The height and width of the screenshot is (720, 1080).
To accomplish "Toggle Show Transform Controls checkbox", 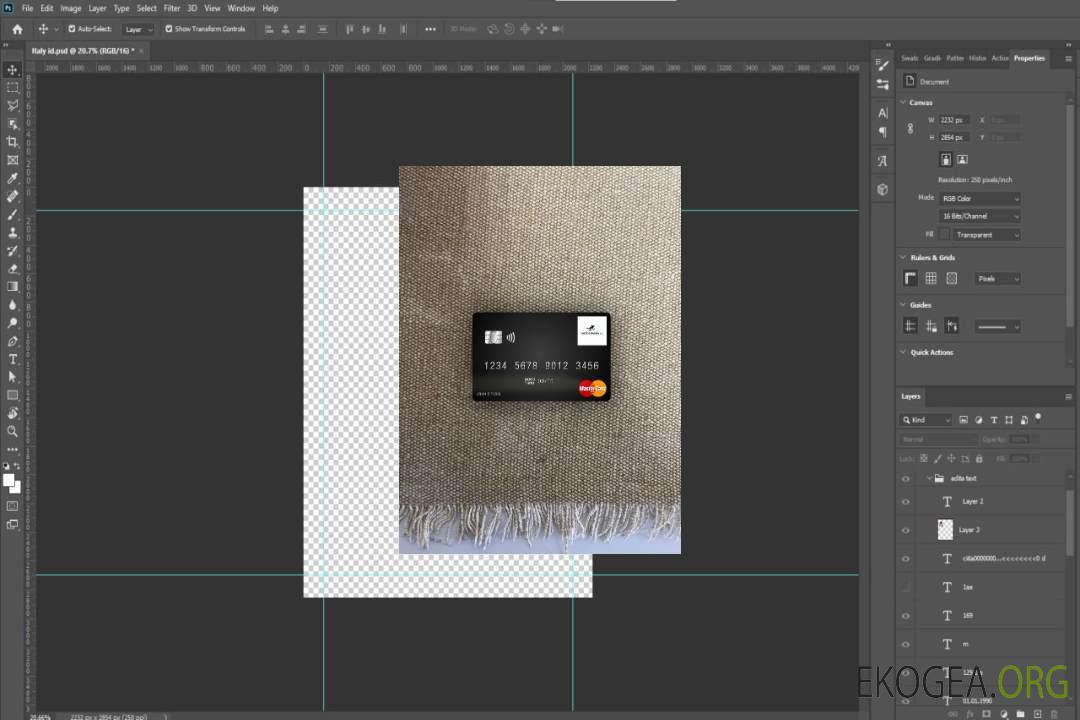I will pyautogui.click(x=169, y=29).
